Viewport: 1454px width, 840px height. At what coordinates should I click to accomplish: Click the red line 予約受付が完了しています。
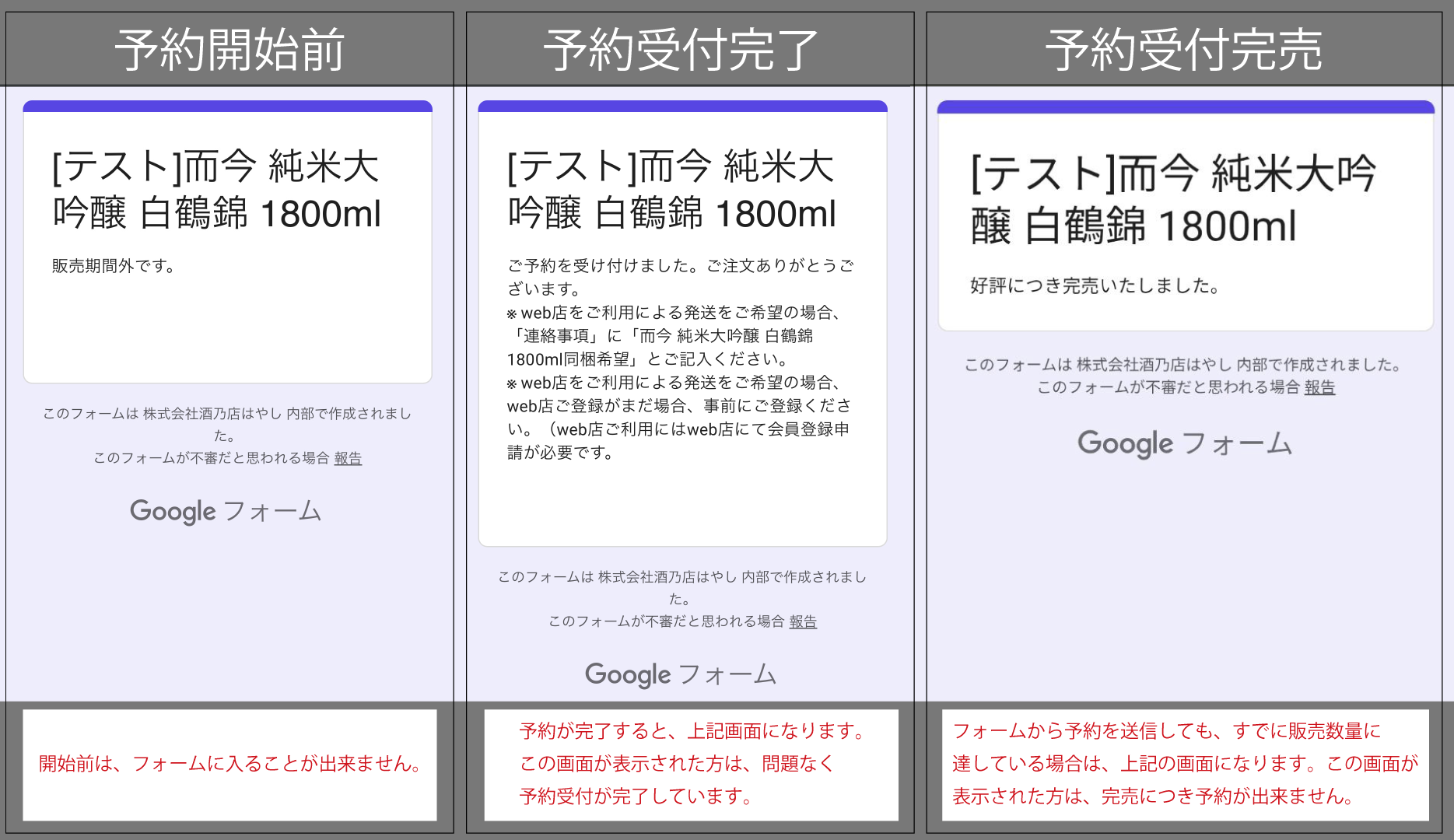pos(636,796)
